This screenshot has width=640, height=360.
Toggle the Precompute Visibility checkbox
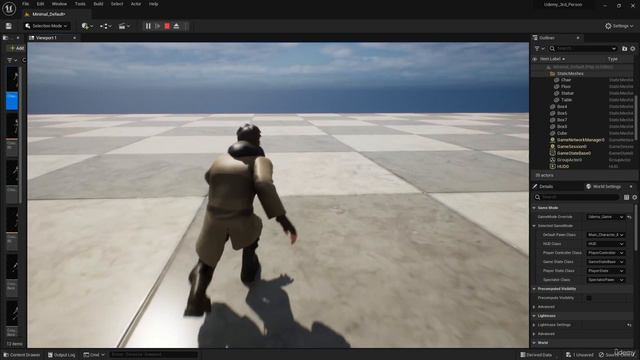click(589, 298)
